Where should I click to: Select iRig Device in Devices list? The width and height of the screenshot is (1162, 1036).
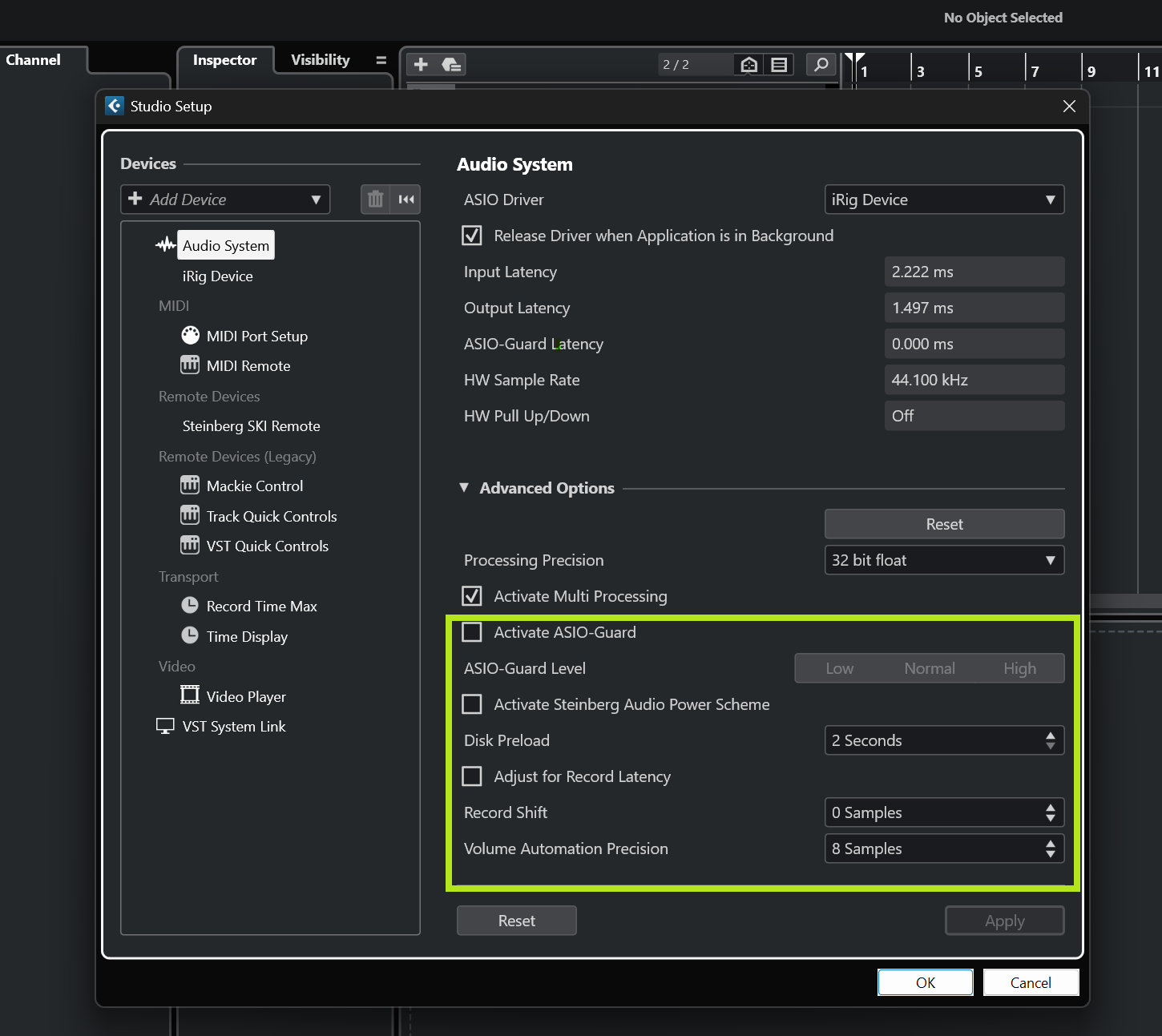point(218,276)
